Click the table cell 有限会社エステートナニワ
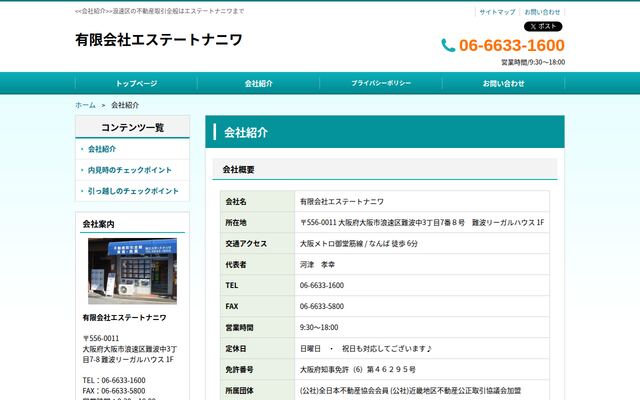Screen dimensions: 640x400 click(x=342, y=202)
